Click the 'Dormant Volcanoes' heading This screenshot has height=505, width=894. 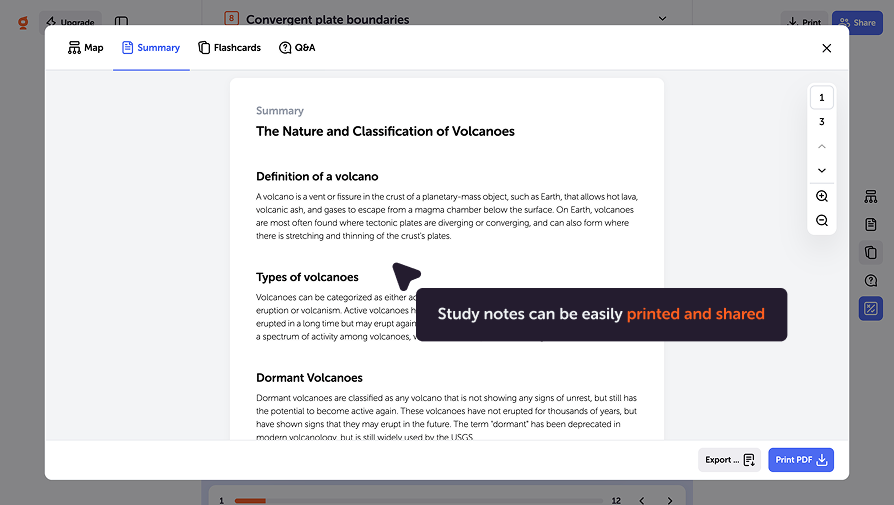coord(309,378)
